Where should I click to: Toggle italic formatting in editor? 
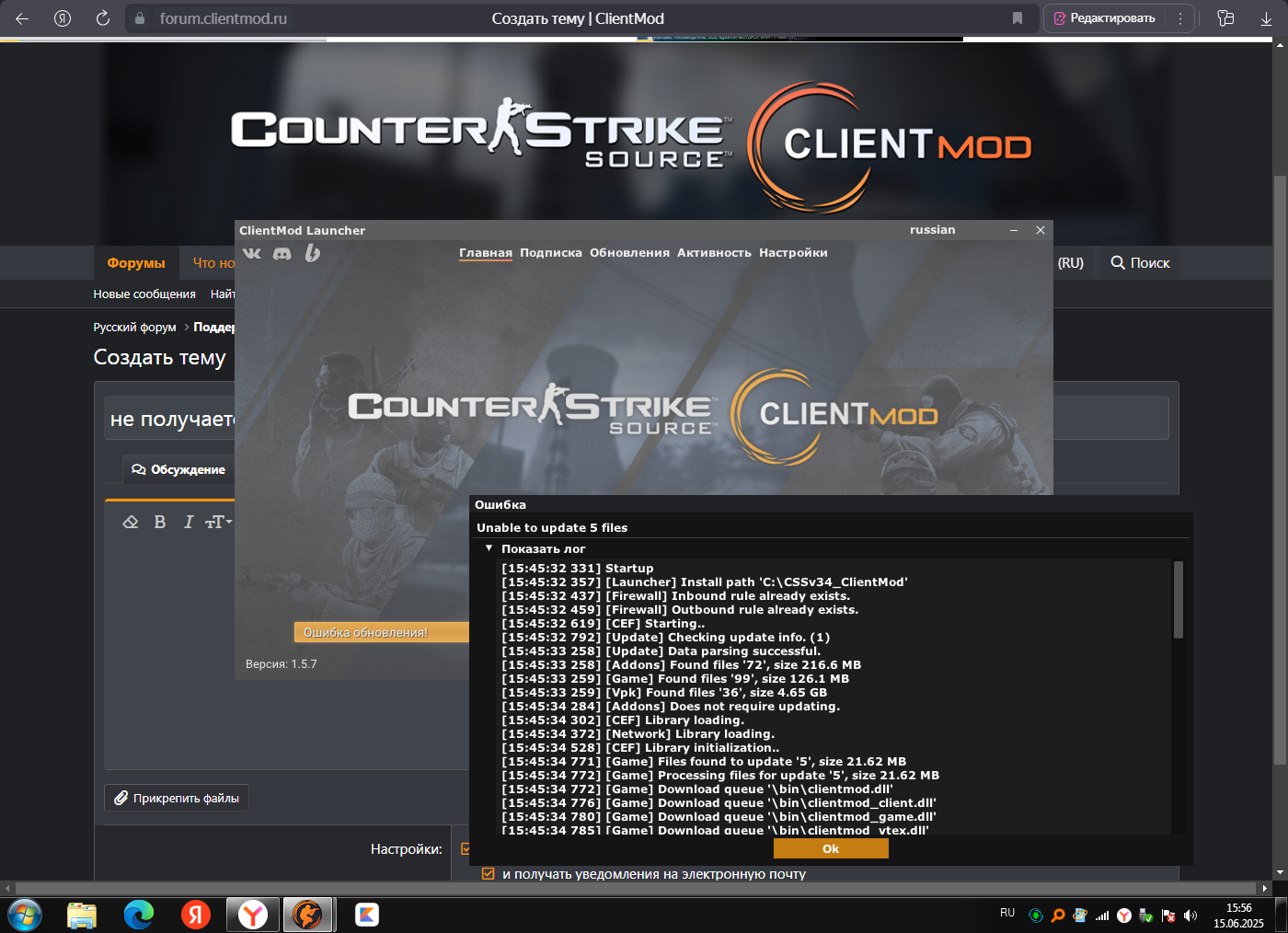pos(189,522)
